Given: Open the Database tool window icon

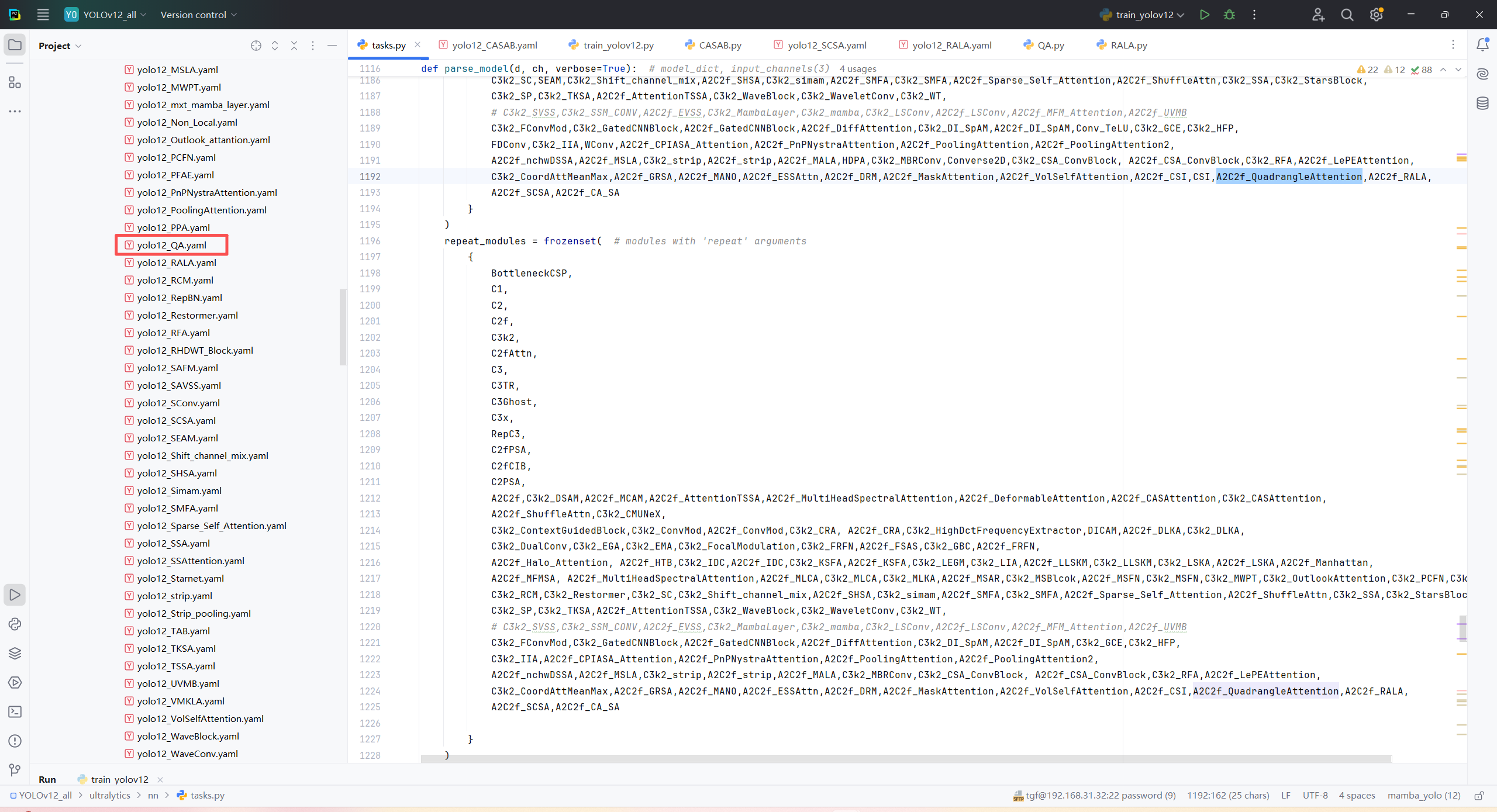Looking at the screenshot, I should 1482,103.
